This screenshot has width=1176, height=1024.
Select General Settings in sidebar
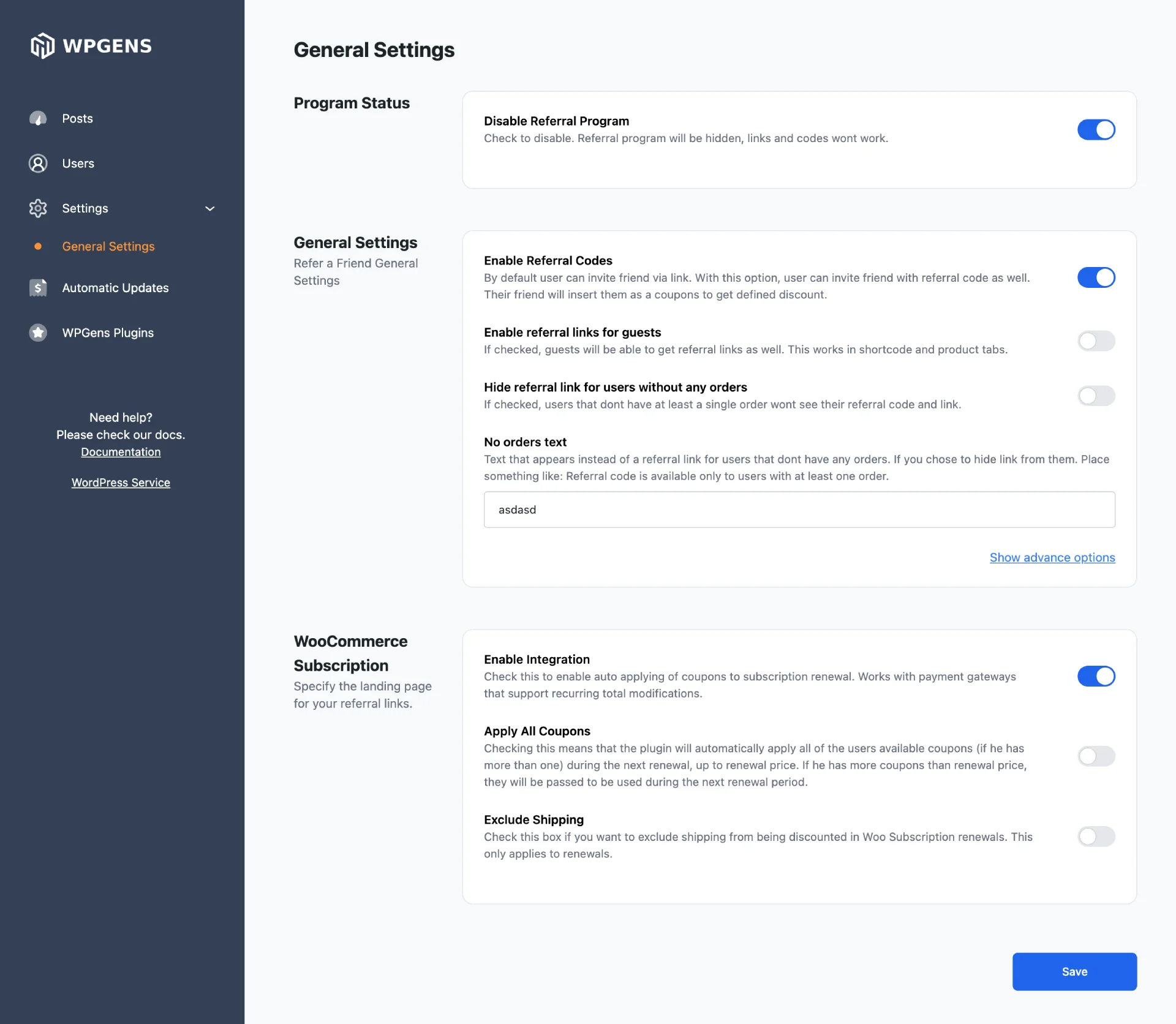pyautogui.click(x=108, y=246)
